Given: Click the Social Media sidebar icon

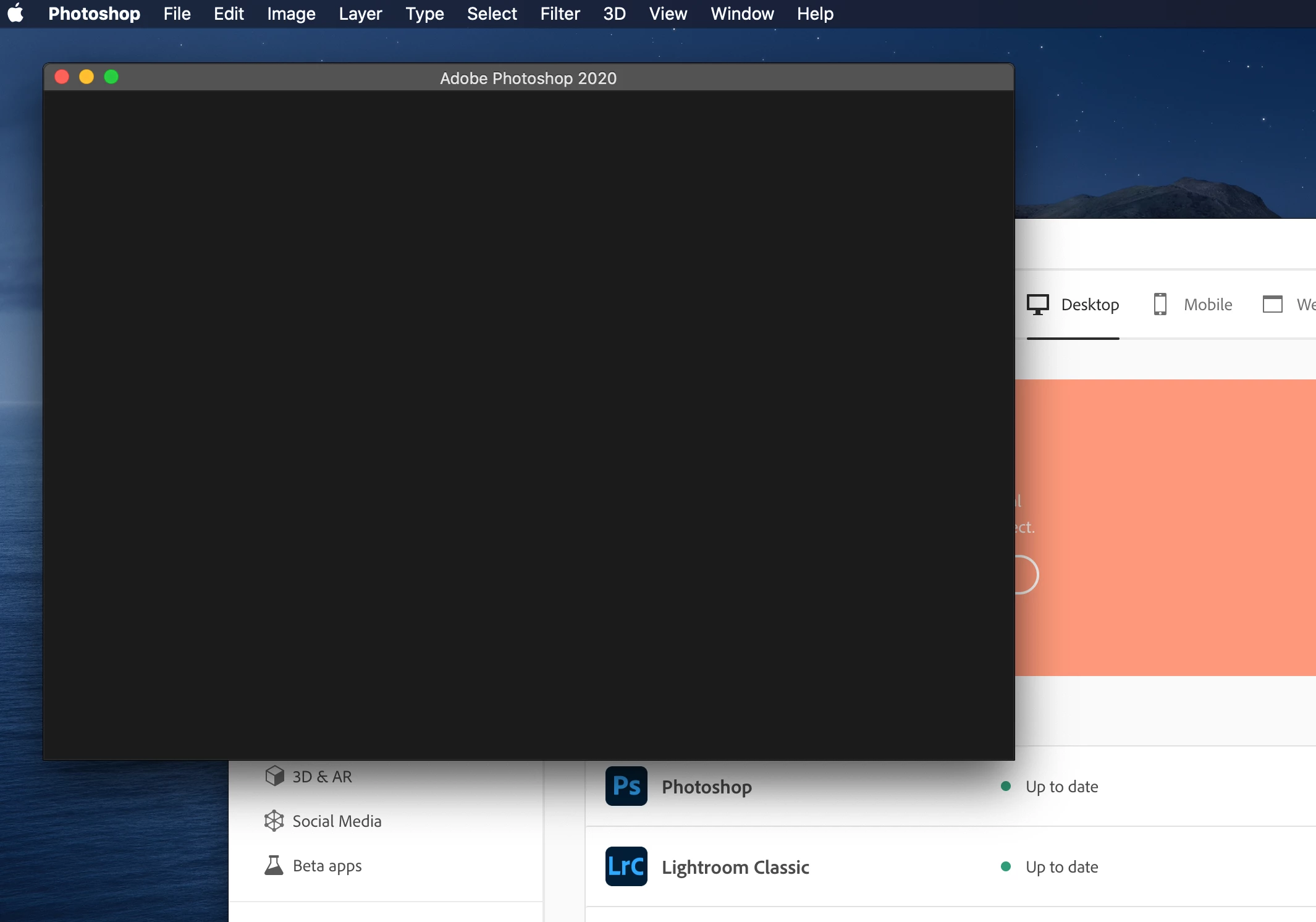Looking at the screenshot, I should (x=274, y=821).
